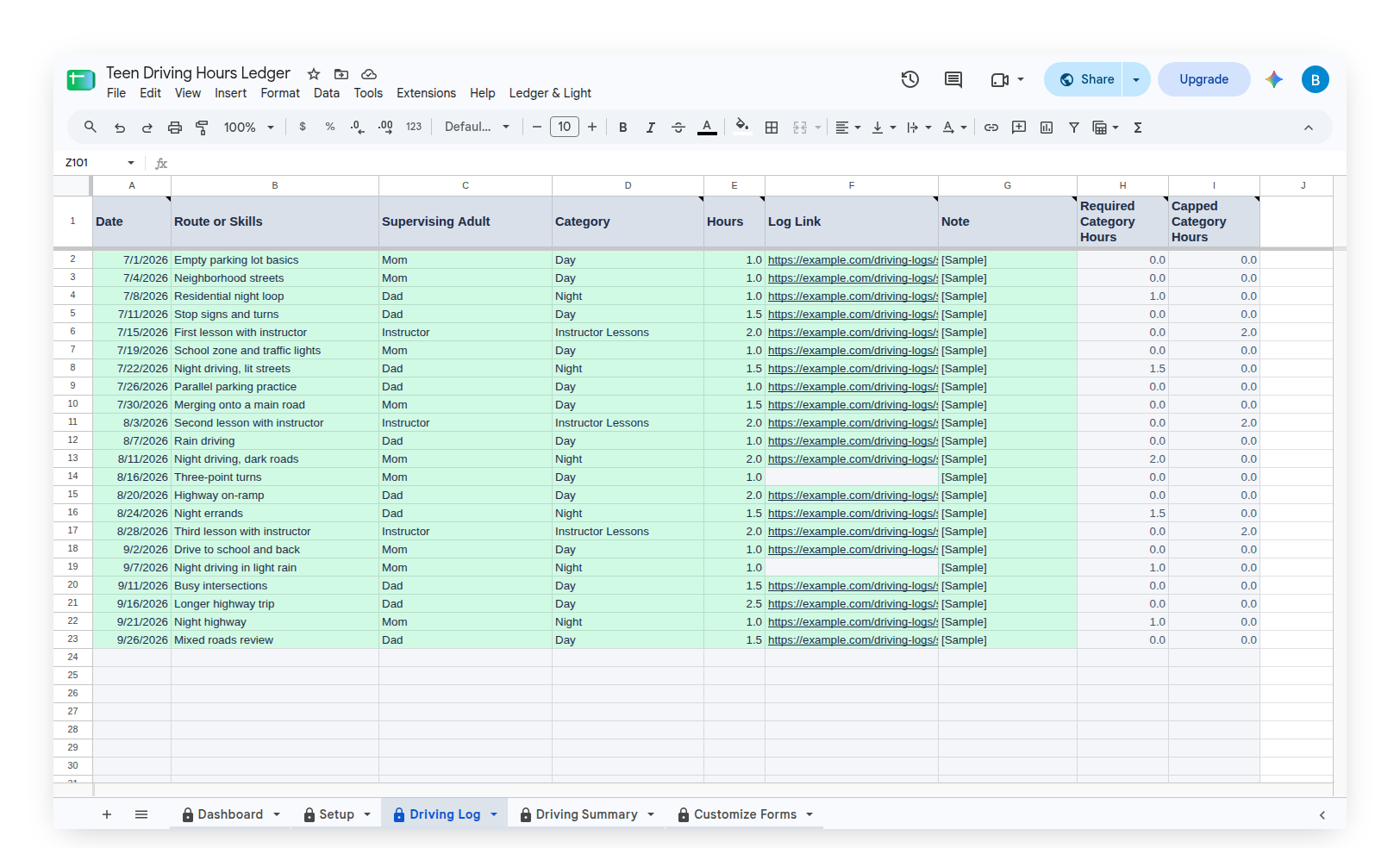Open the File menu
Screen dimensions: 1400x848
coord(116,93)
